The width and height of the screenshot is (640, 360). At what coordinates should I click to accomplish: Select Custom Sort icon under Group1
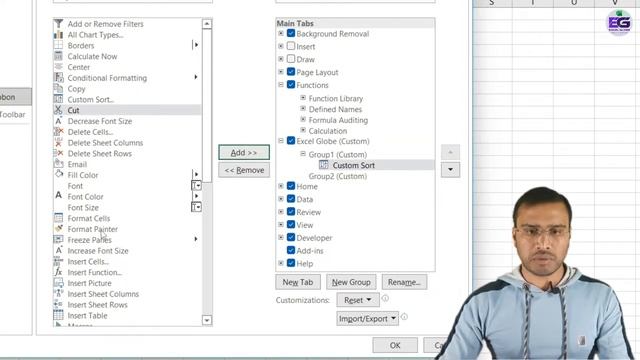click(x=324, y=165)
